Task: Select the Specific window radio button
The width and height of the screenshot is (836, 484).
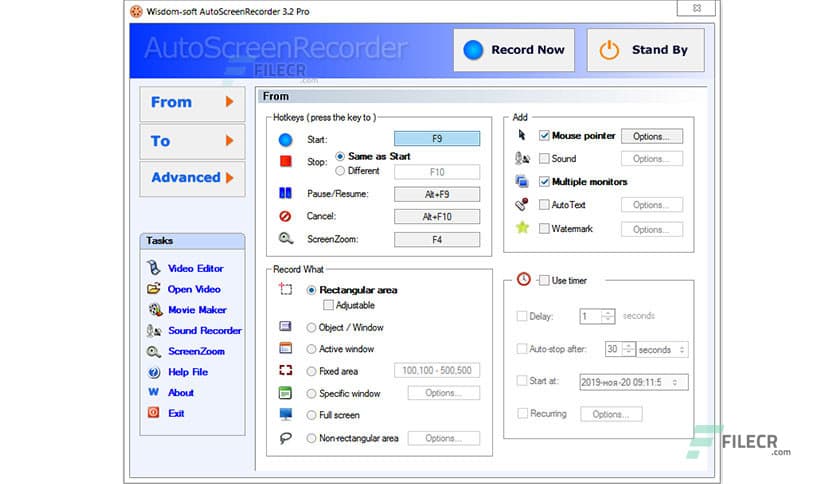Action: coord(311,394)
